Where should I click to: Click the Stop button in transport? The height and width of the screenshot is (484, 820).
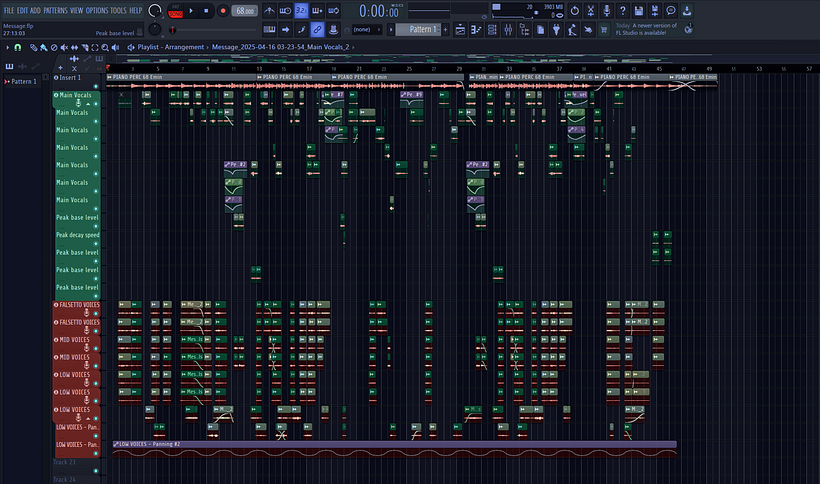[206, 10]
